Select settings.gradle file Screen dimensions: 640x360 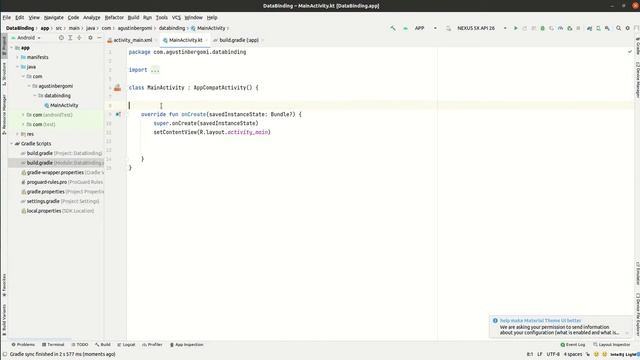pos(60,201)
